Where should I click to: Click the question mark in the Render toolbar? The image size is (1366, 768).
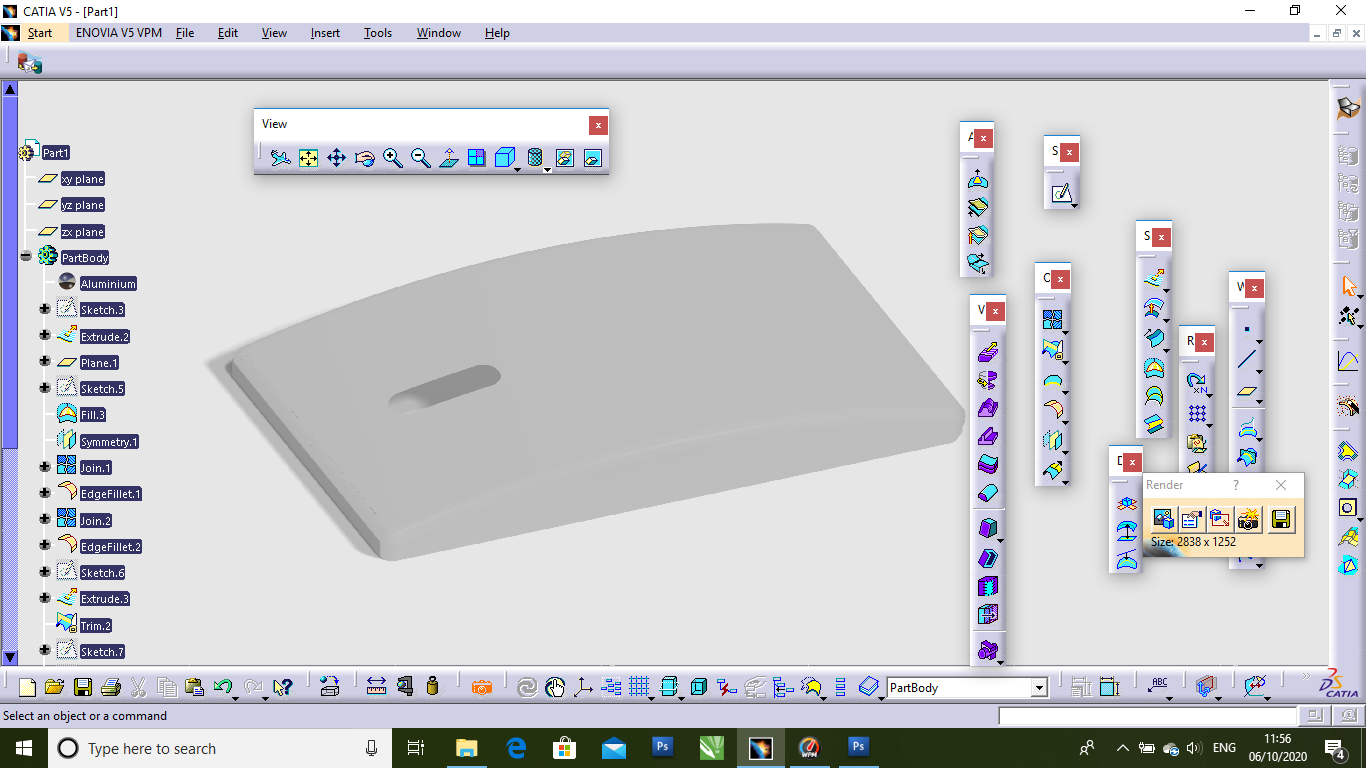point(1236,485)
